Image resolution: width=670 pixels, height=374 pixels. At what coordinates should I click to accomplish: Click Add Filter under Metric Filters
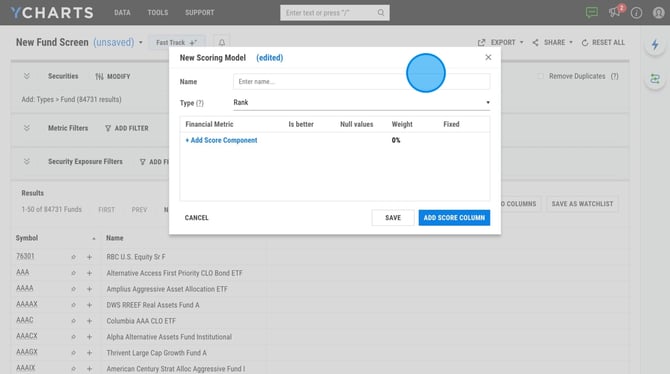[x=126, y=128]
